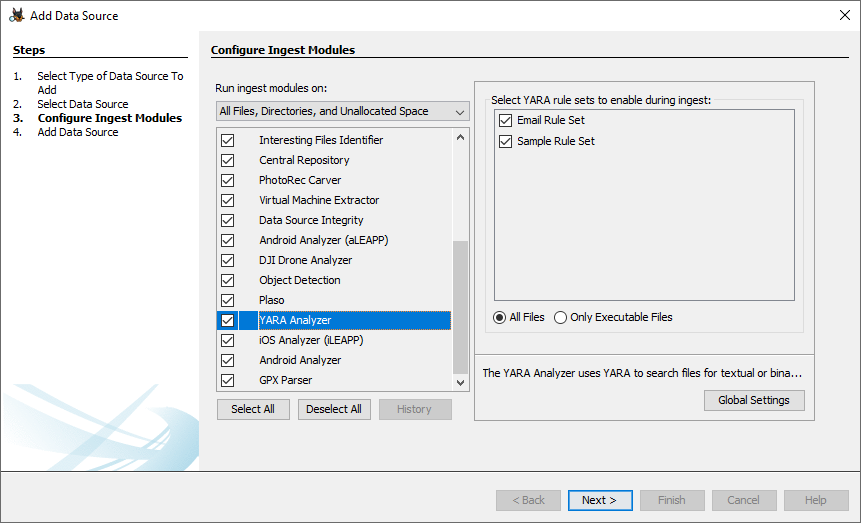Disable the Email Rule Set checkbox
861x523 pixels.
click(x=505, y=121)
